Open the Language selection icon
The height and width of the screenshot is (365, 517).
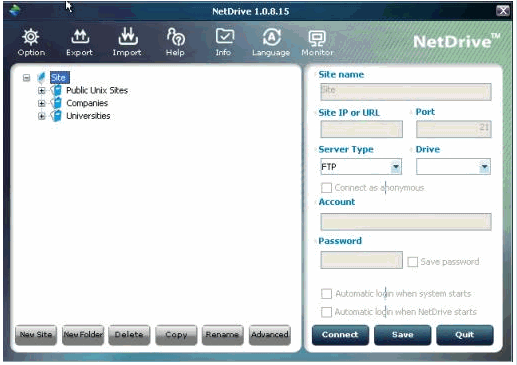(272, 37)
